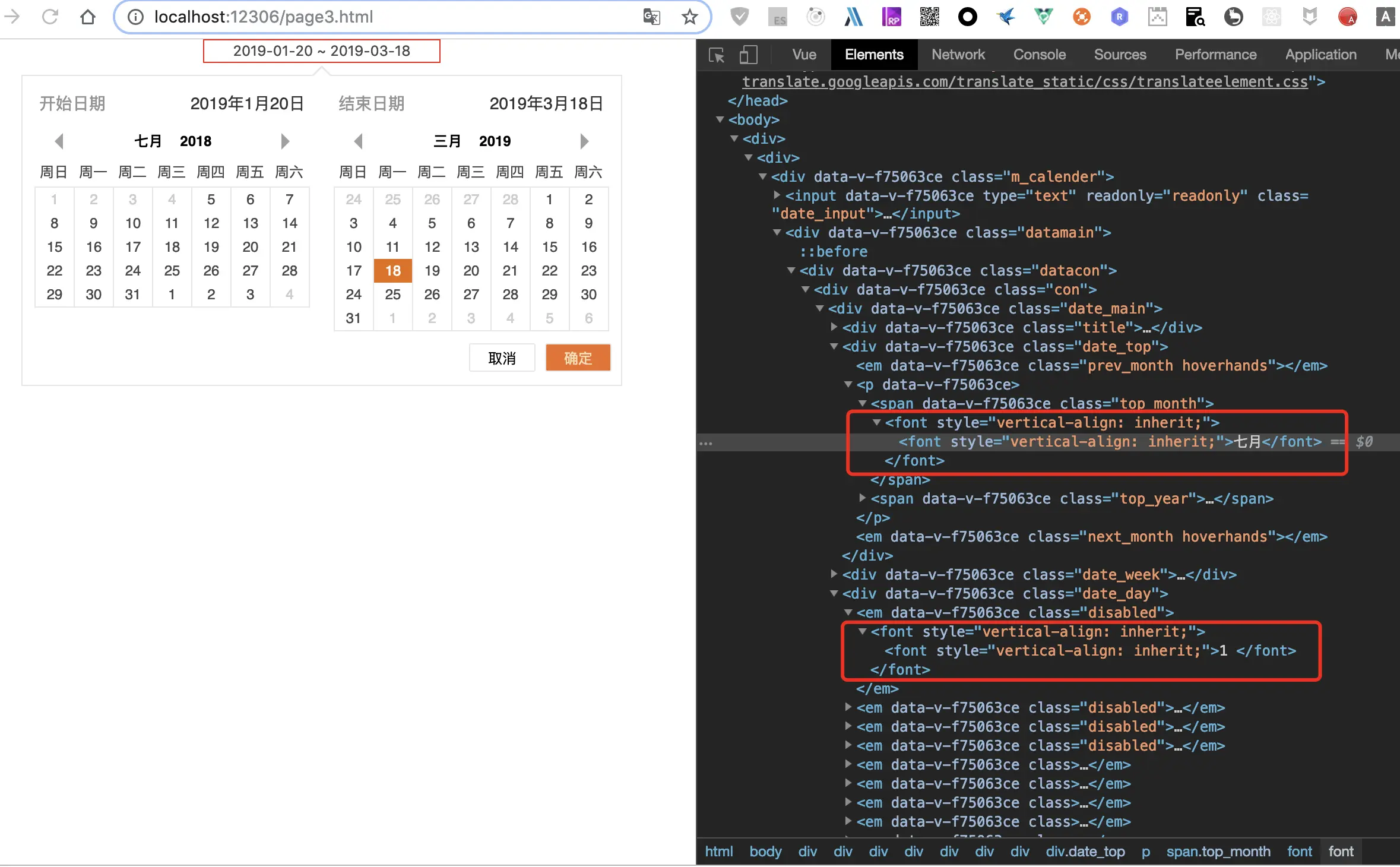Open the QR code extension icon
This screenshot has height=867, width=1400.
929,17
